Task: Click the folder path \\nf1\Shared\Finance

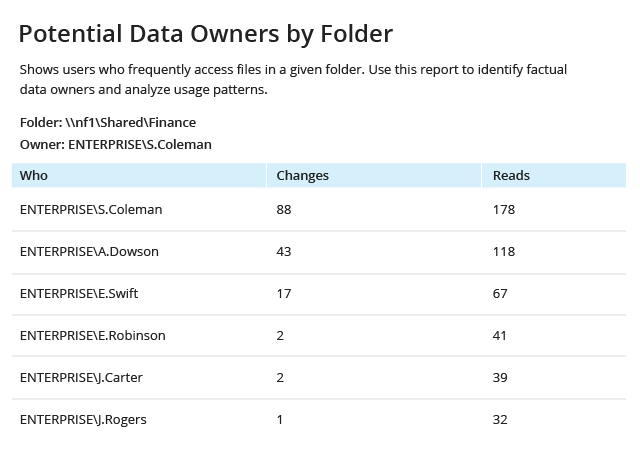Action: coord(131,123)
